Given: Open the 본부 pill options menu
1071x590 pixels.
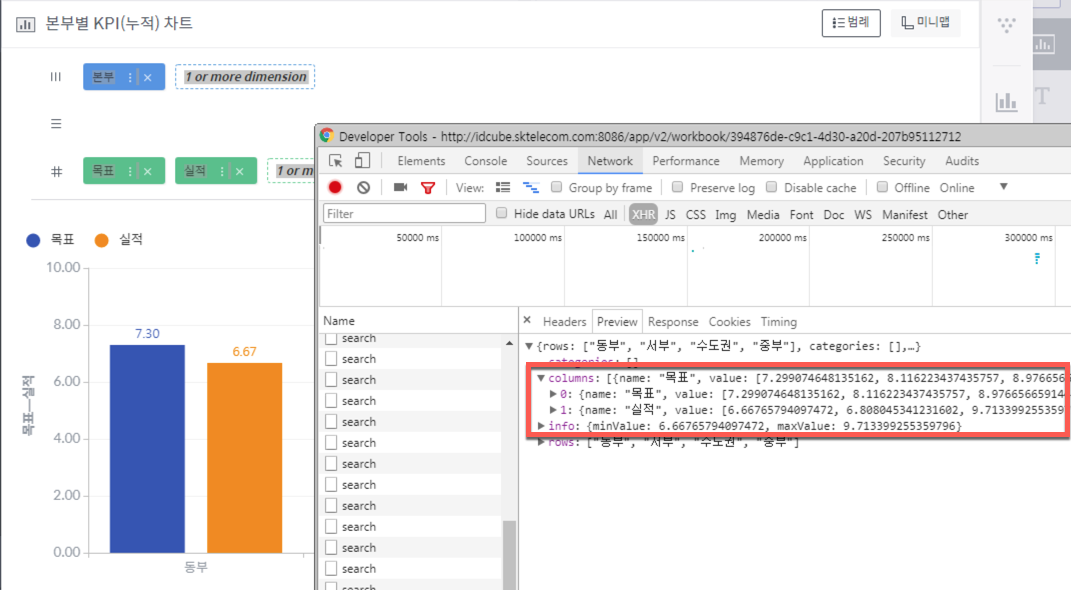Looking at the screenshot, I should [130, 77].
